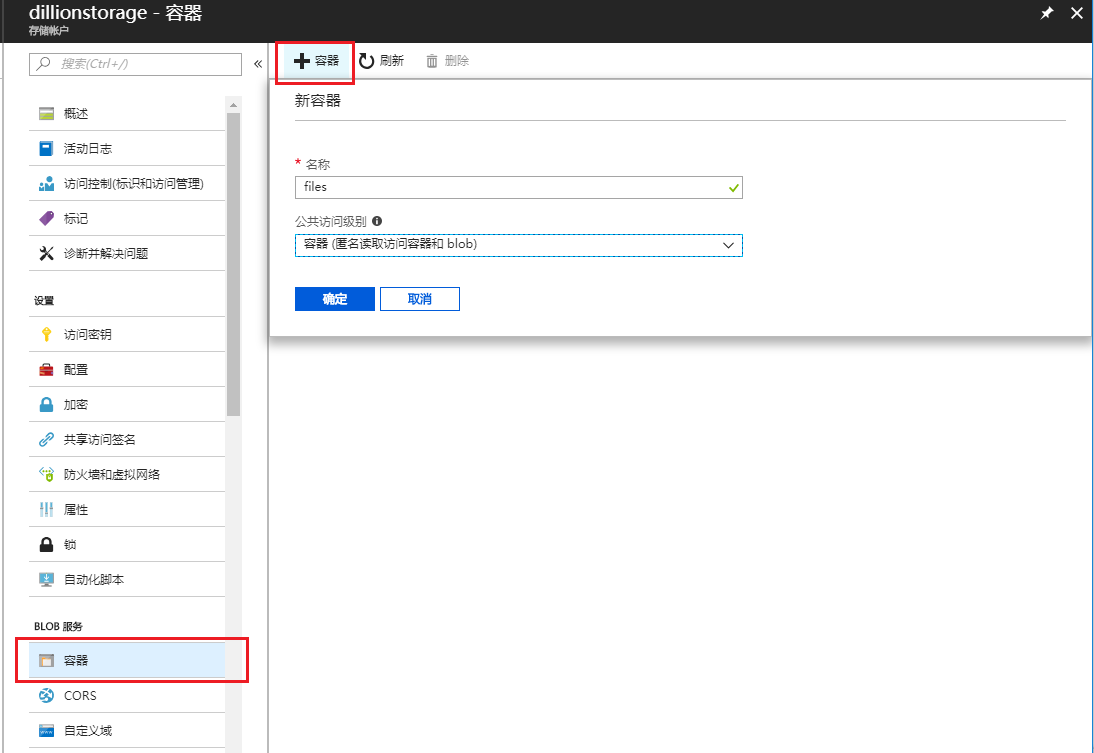Click the sidebar vertical scrollbar
The width and height of the screenshot is (1094, 753).
click(x=233, y=260)
